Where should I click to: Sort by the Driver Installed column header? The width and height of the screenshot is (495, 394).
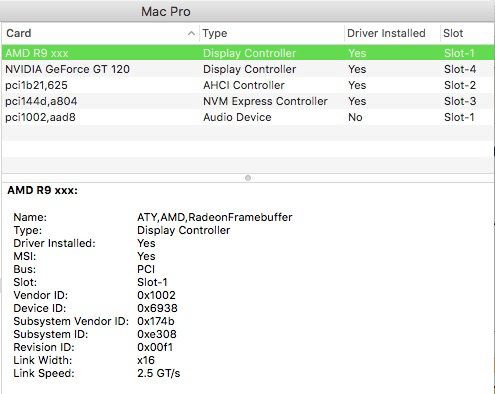[x=392, y=33]
